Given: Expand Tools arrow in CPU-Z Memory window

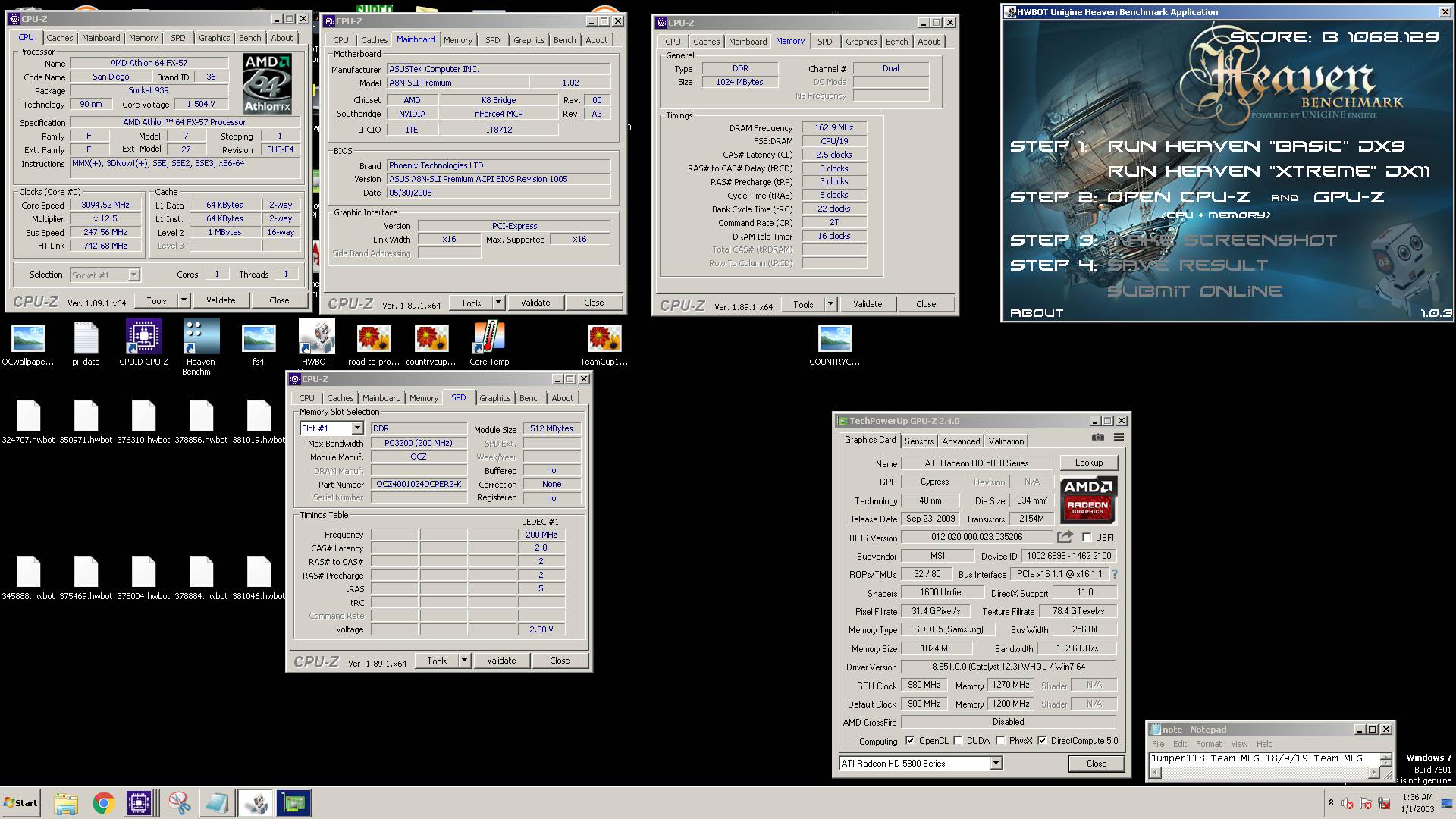Looking at the screenshot, I should tap(830, 304).
